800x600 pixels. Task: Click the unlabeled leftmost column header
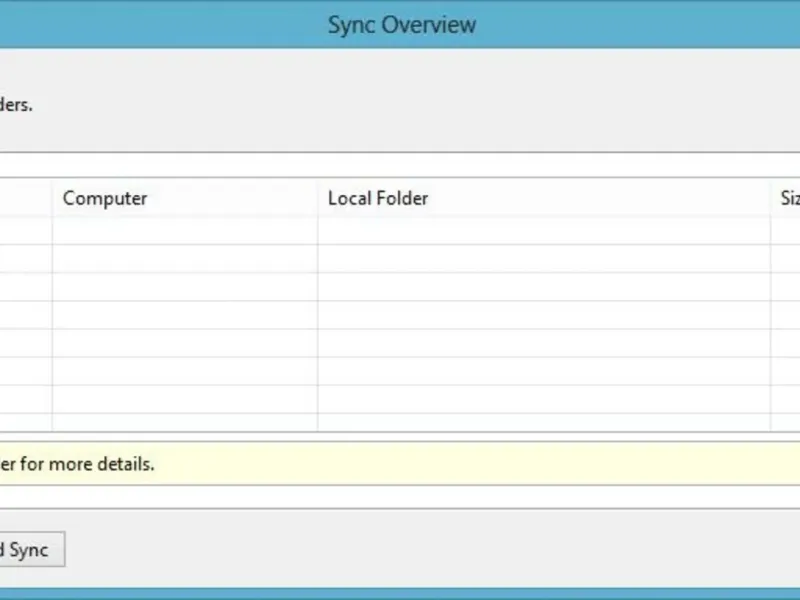point(25,198)
